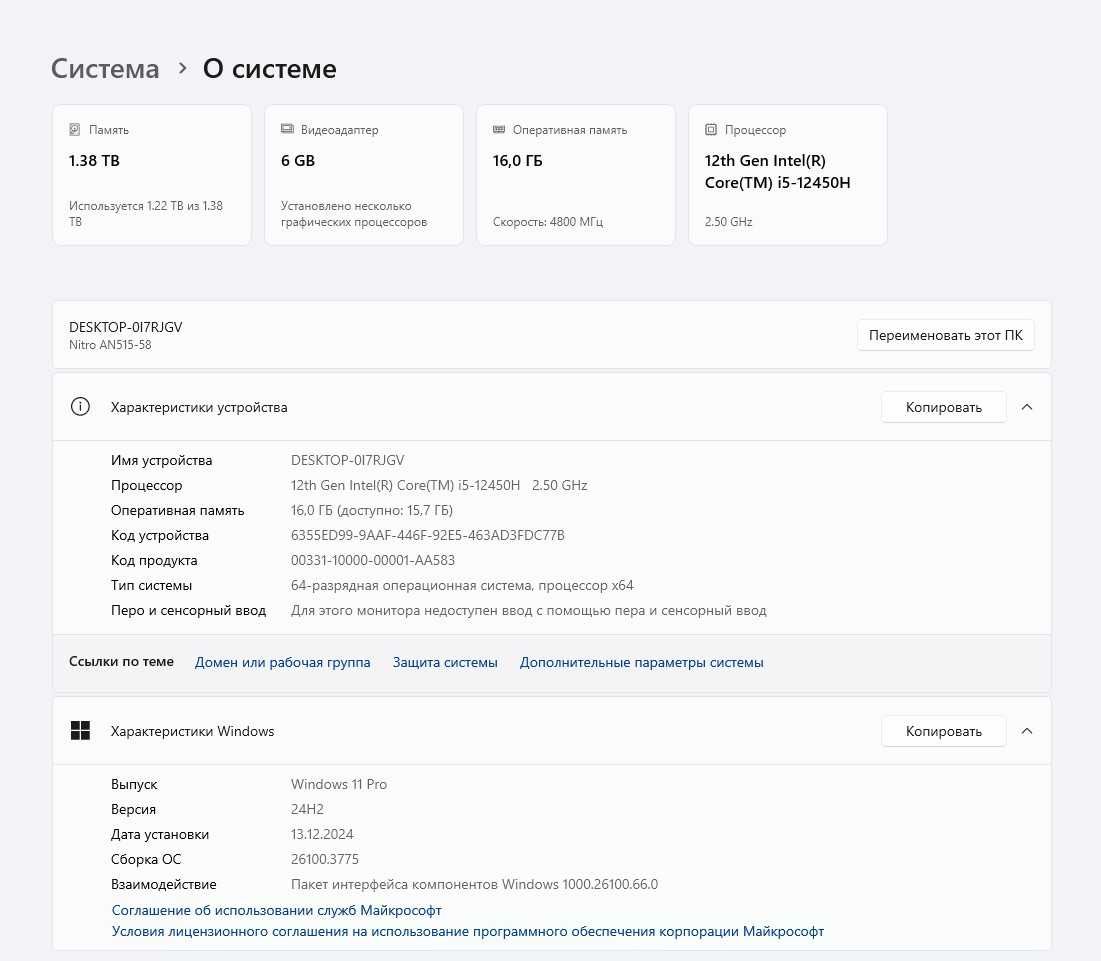Select the processor value in device specs
1101x961 pixels.
point(439,485)
